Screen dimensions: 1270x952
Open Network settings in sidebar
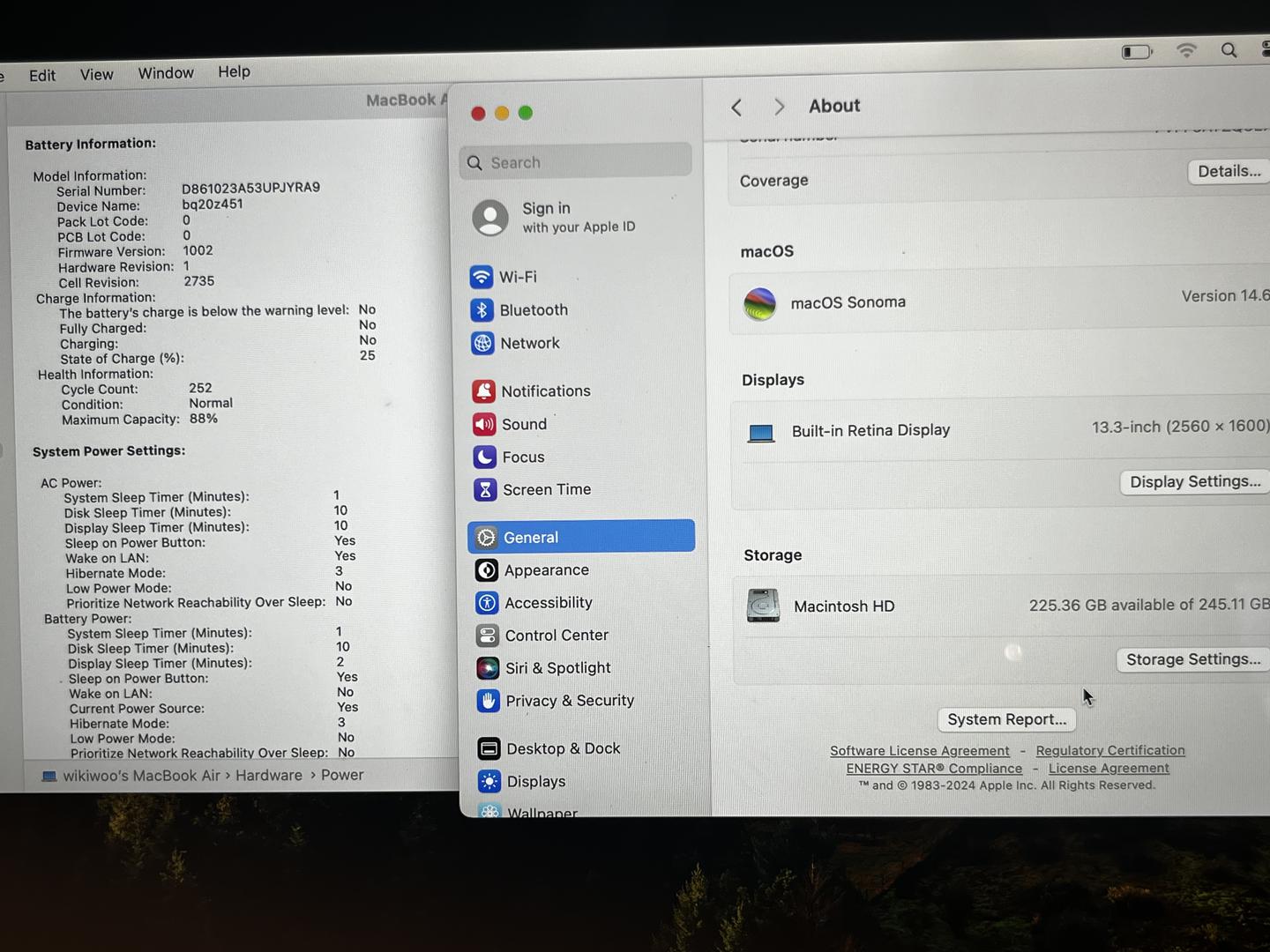coord(516,343)
